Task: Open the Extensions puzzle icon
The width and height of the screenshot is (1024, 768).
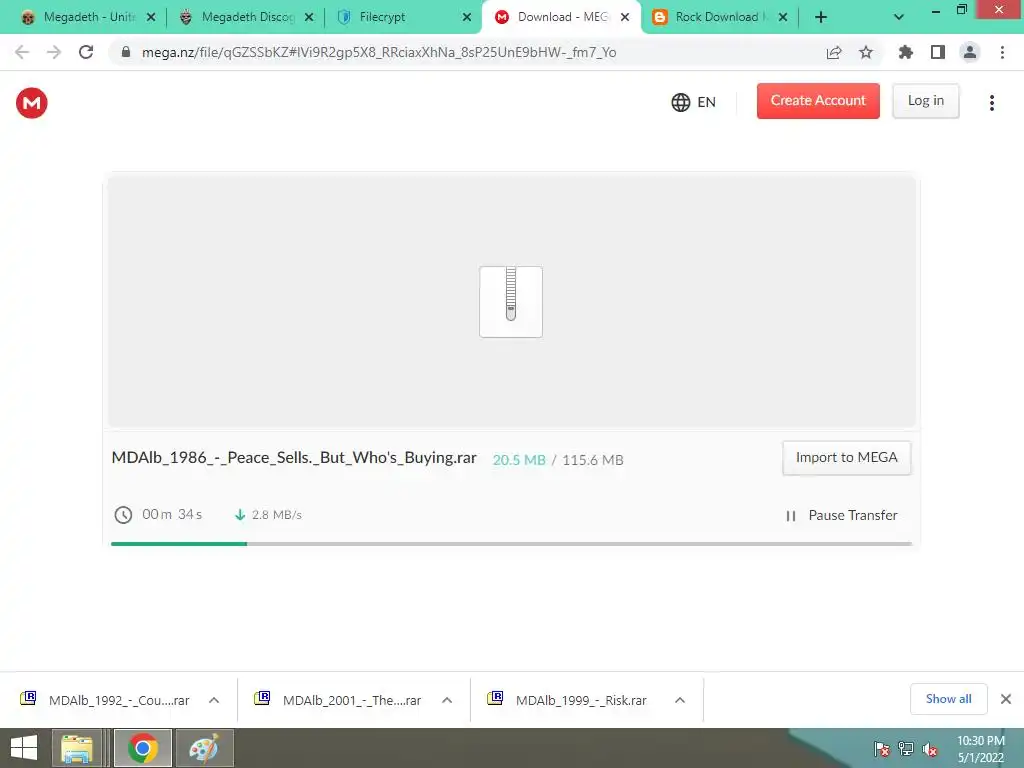Action: (905, 52)
